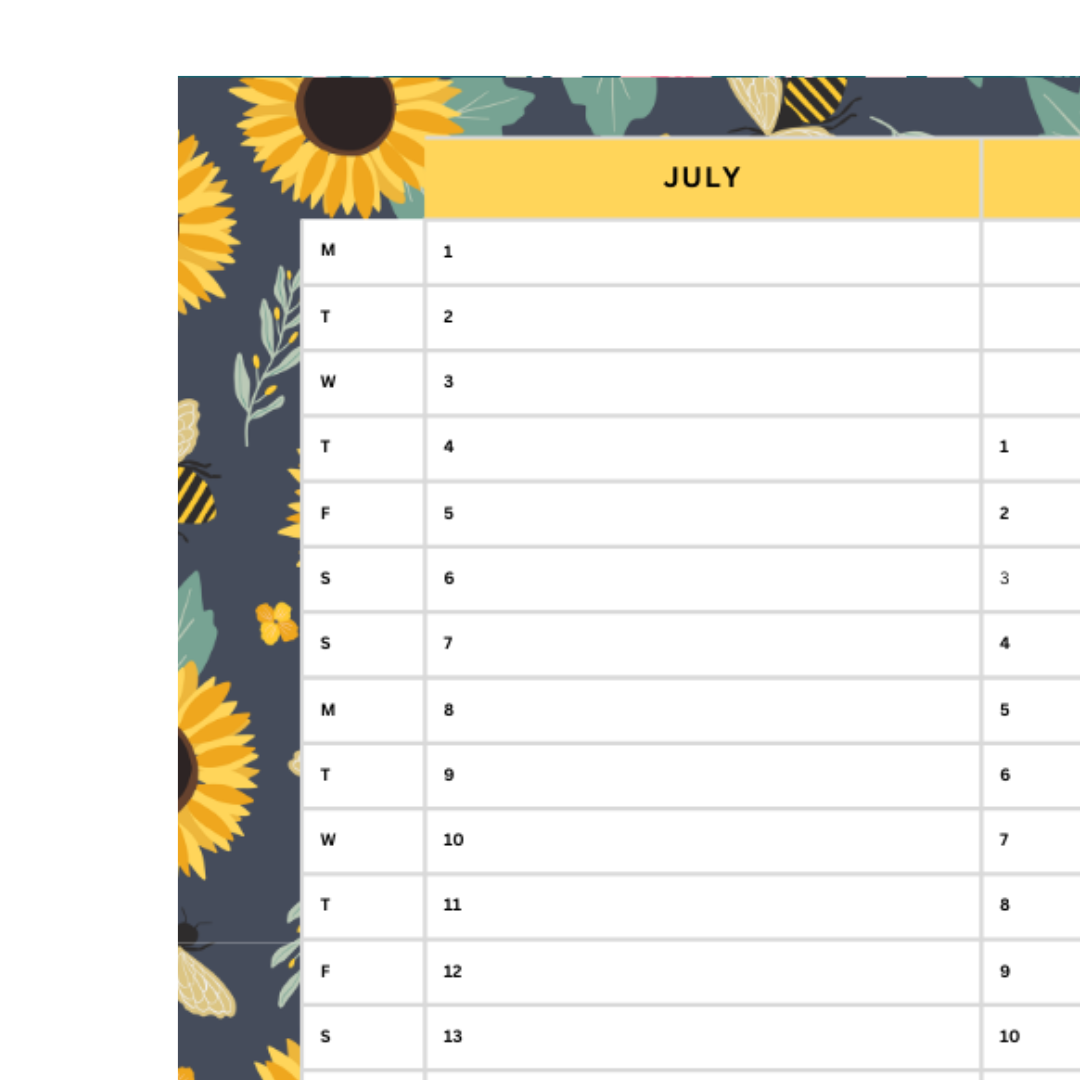Click the 'M' weekday label beside July 8
Image resolution: width=1080 pixels, height=1080 pixels.
(x=328, y=710)
